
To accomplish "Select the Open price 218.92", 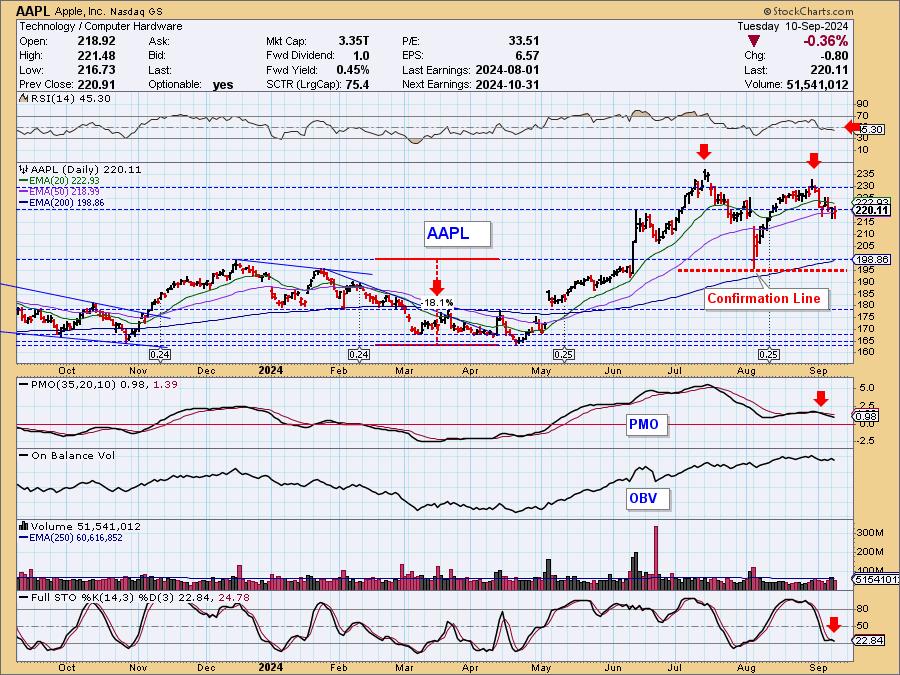I will [96, 41].
